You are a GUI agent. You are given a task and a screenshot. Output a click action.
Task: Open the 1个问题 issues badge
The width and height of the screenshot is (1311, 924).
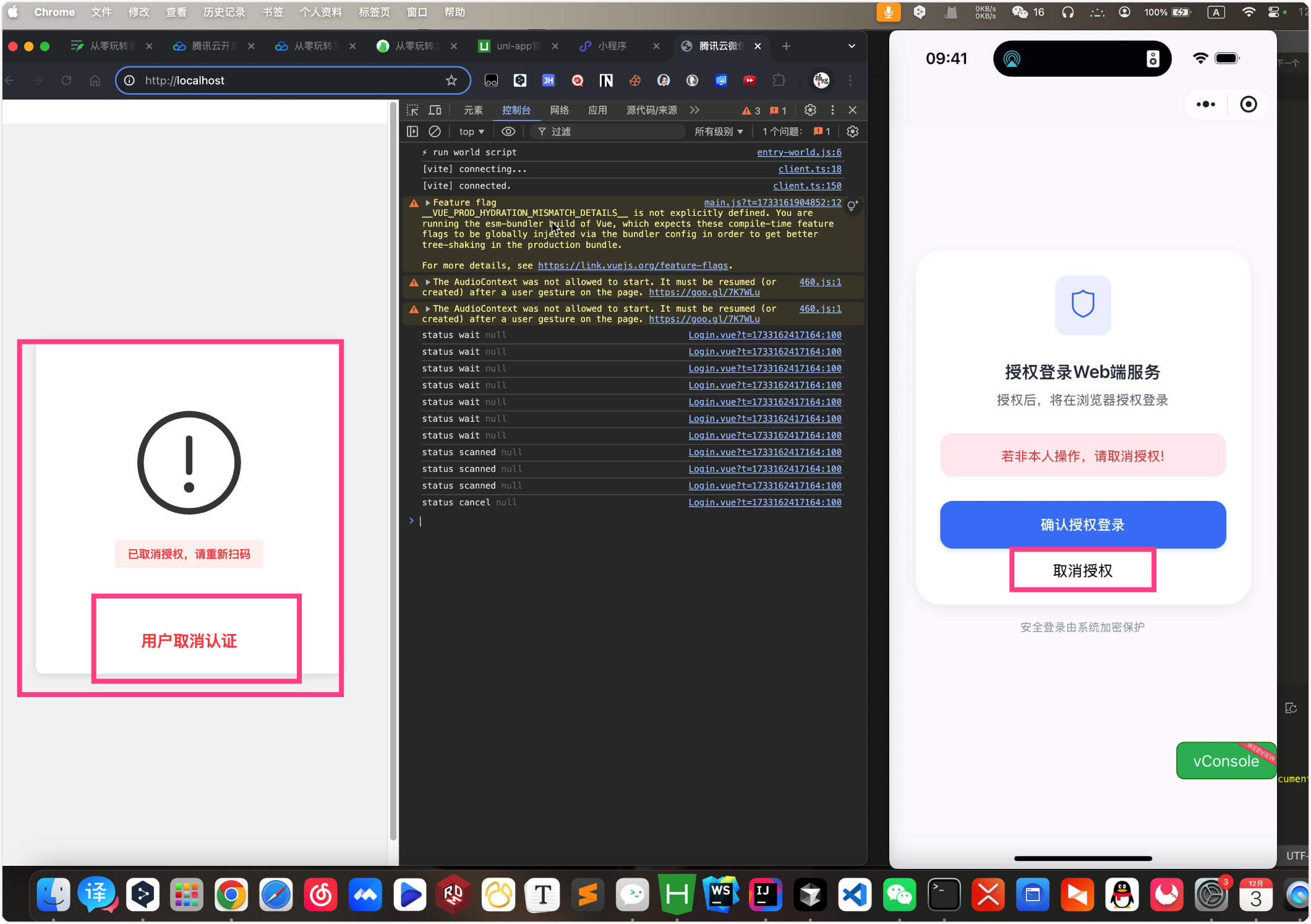(796, 131)
